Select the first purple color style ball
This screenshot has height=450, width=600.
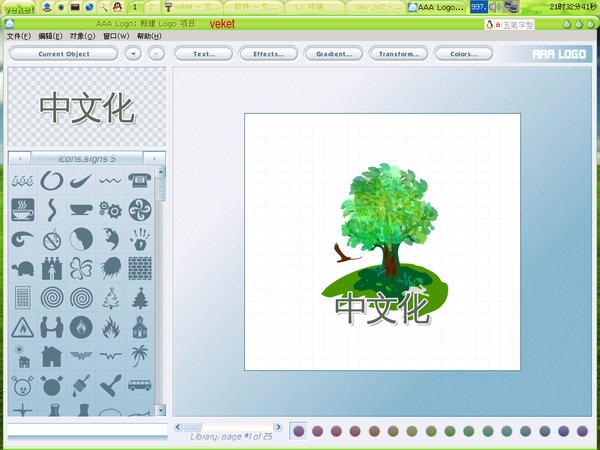pos(299,431)
